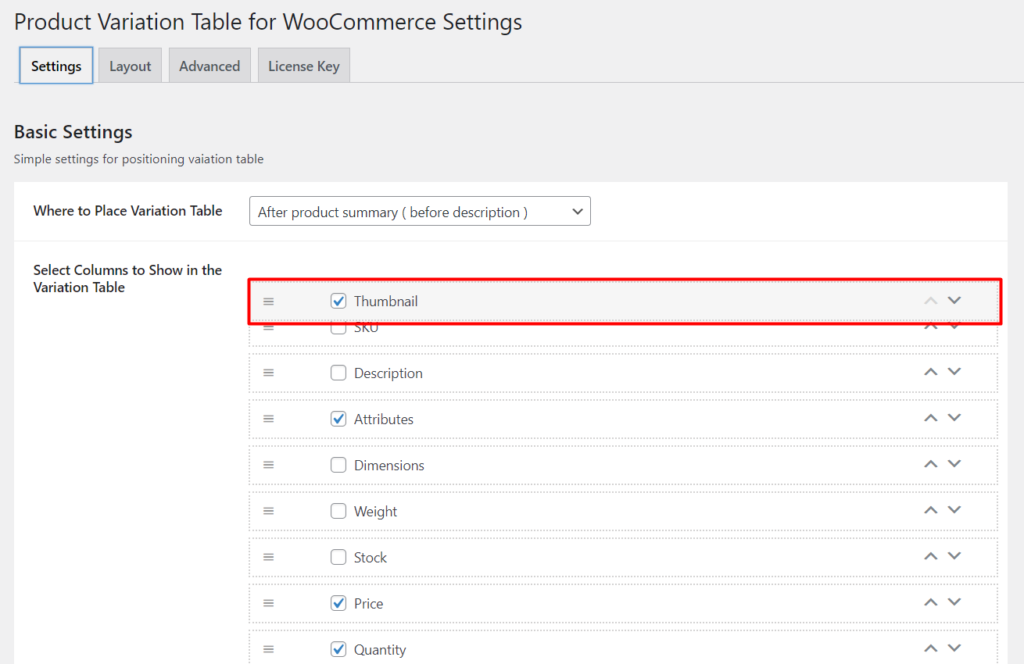This screenshot has width=1024, height=664.
Task: Click the down arrow on the Attributes row
Action: pos(954,418)
